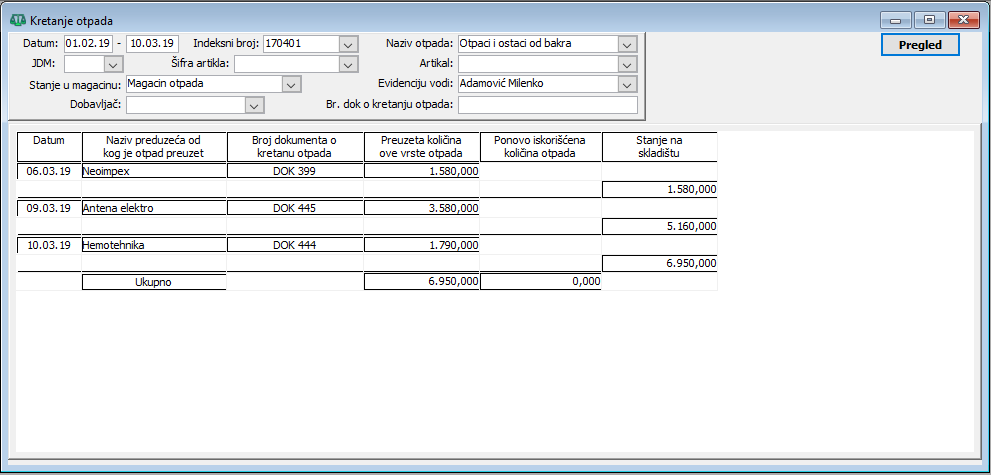Image resolution: width=991 pixels, height=475 pixels.
Task: Click the Hemotehnika company cell
Action: tap(153, 245)
